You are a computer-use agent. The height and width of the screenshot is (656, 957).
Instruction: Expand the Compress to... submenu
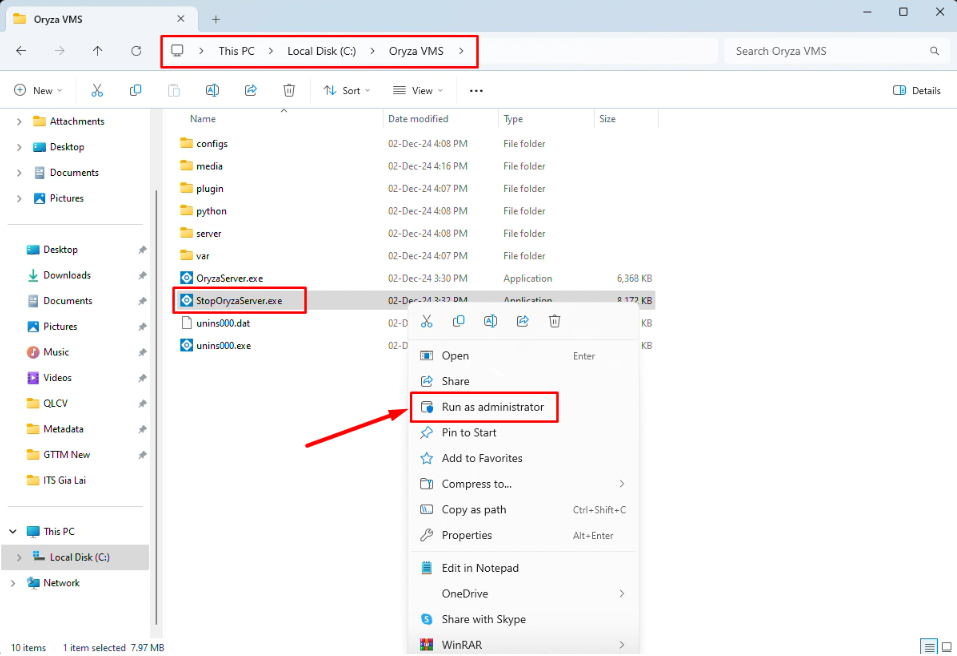(622, 484)
